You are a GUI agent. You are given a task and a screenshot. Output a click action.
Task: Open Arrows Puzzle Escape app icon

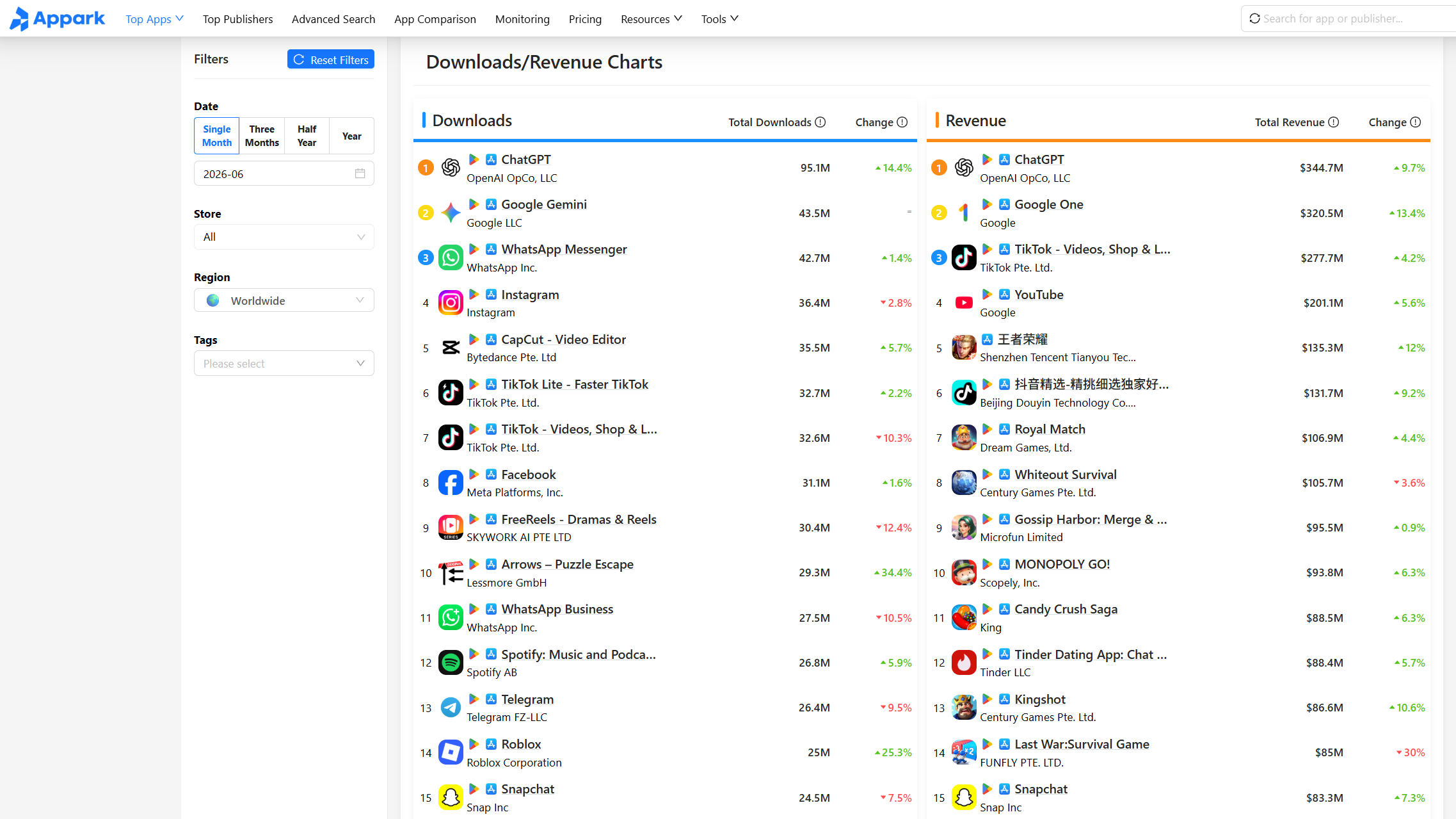451,572
